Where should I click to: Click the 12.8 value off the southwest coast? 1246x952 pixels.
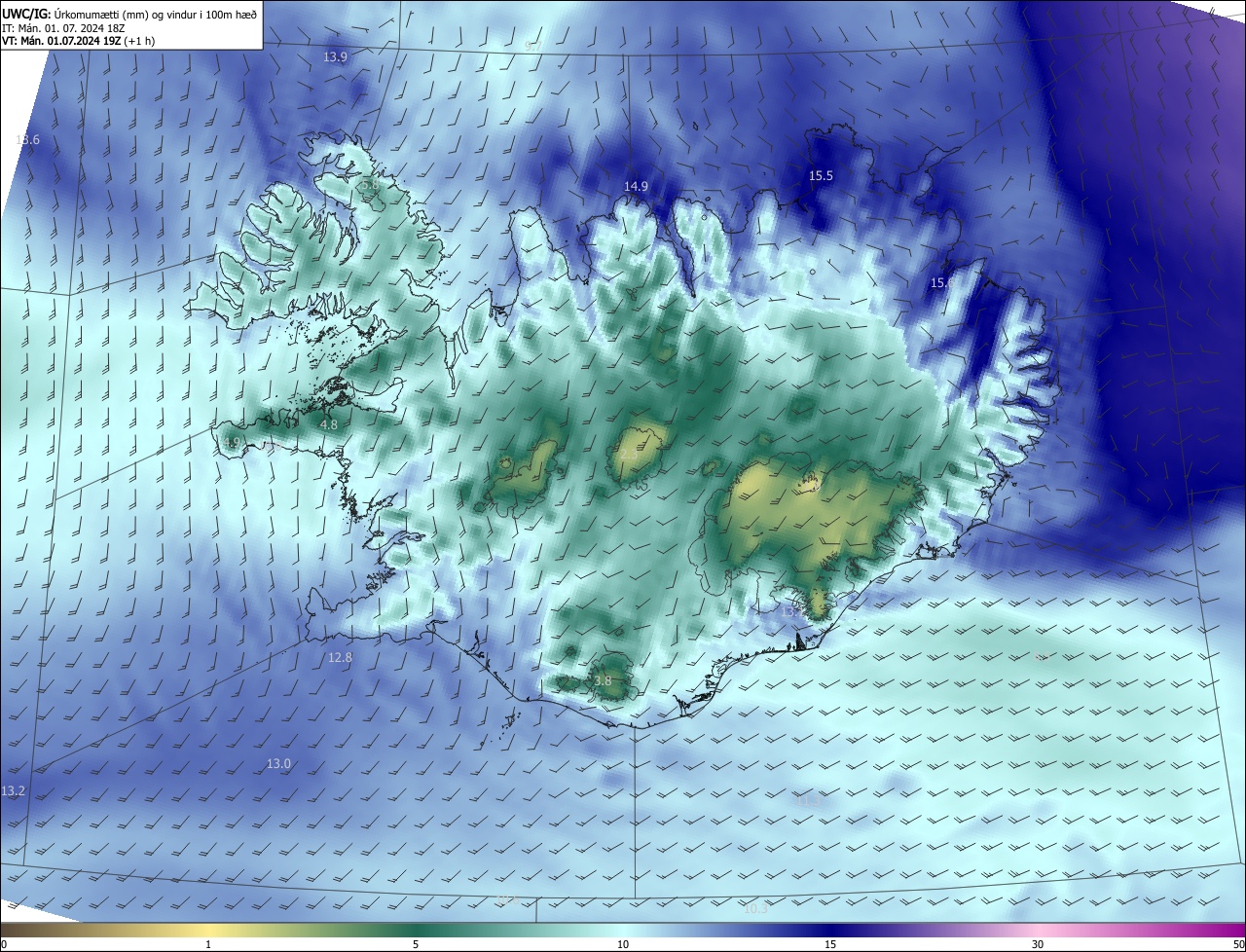[340, 657]
